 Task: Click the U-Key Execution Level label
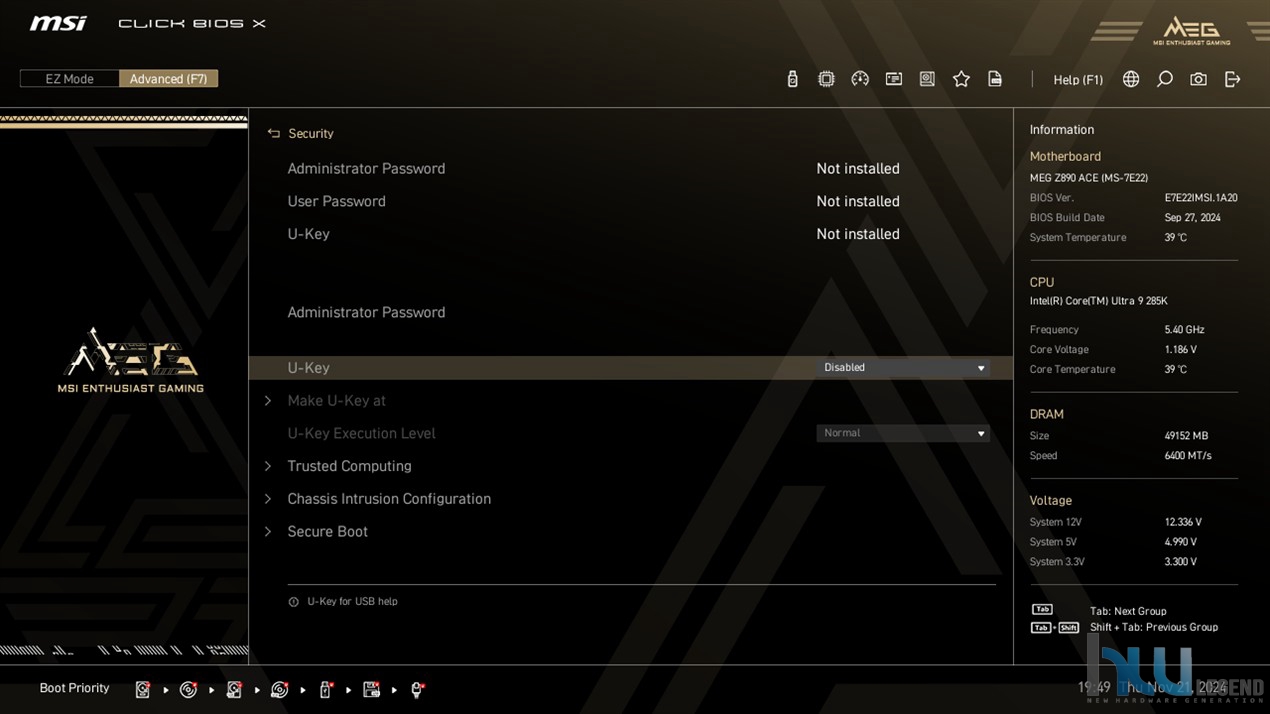click(x=361, y=434)
